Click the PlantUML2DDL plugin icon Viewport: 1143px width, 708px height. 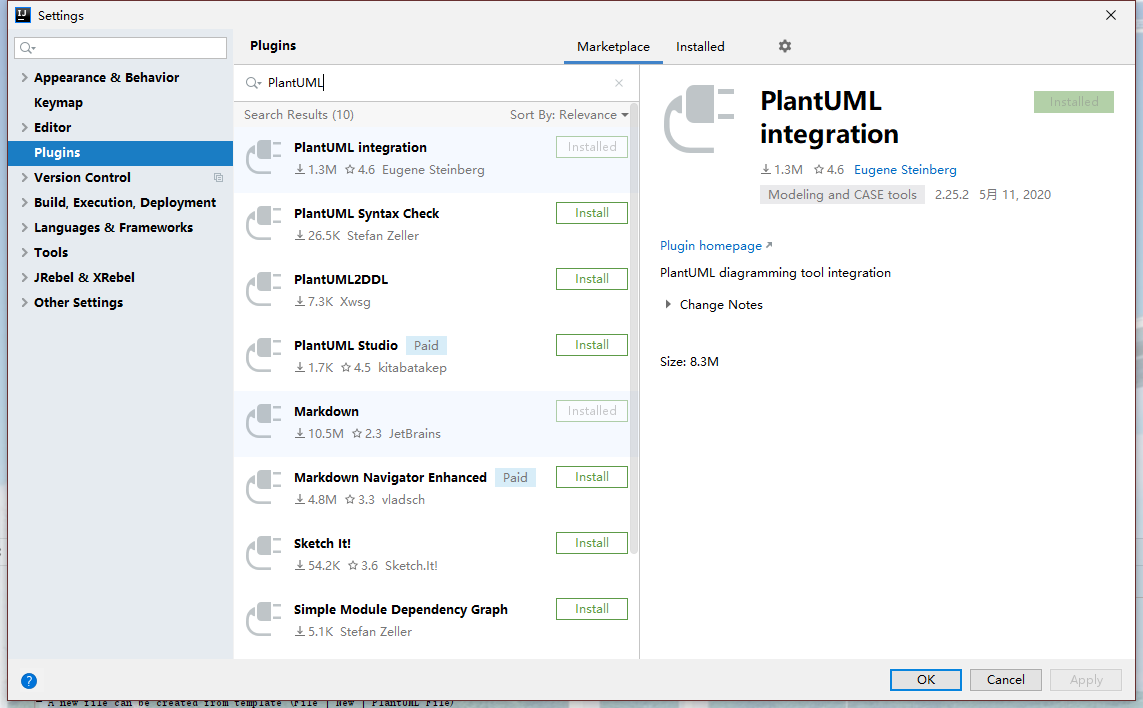[264, 290]
